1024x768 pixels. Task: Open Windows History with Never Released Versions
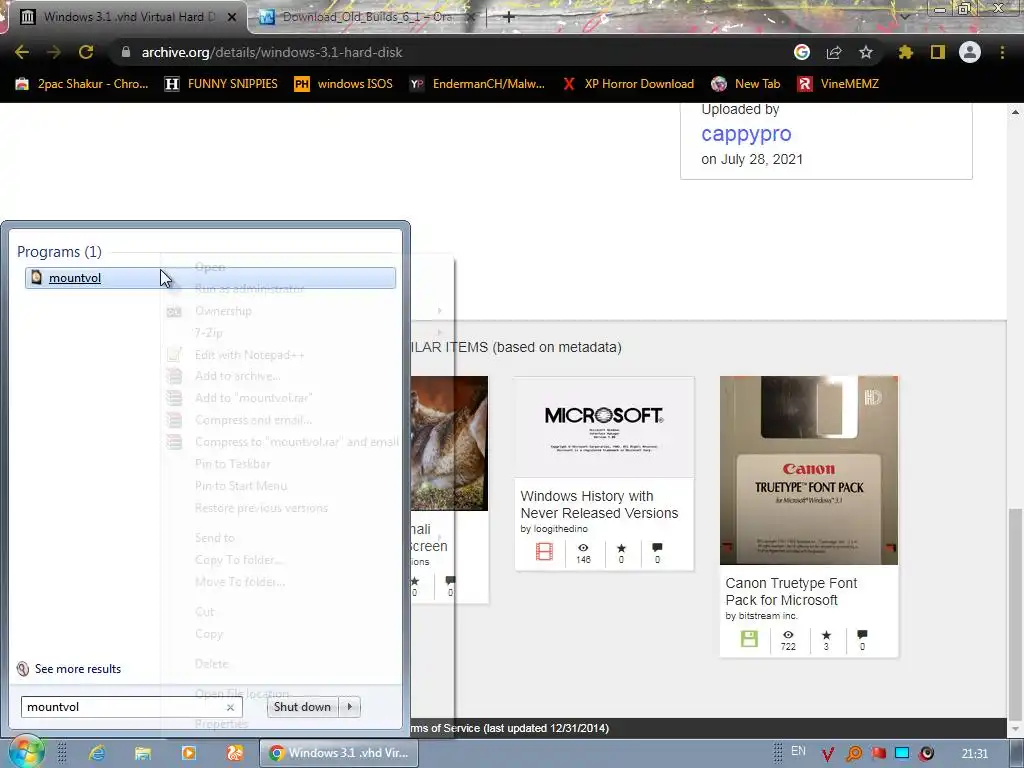[599, 505]
